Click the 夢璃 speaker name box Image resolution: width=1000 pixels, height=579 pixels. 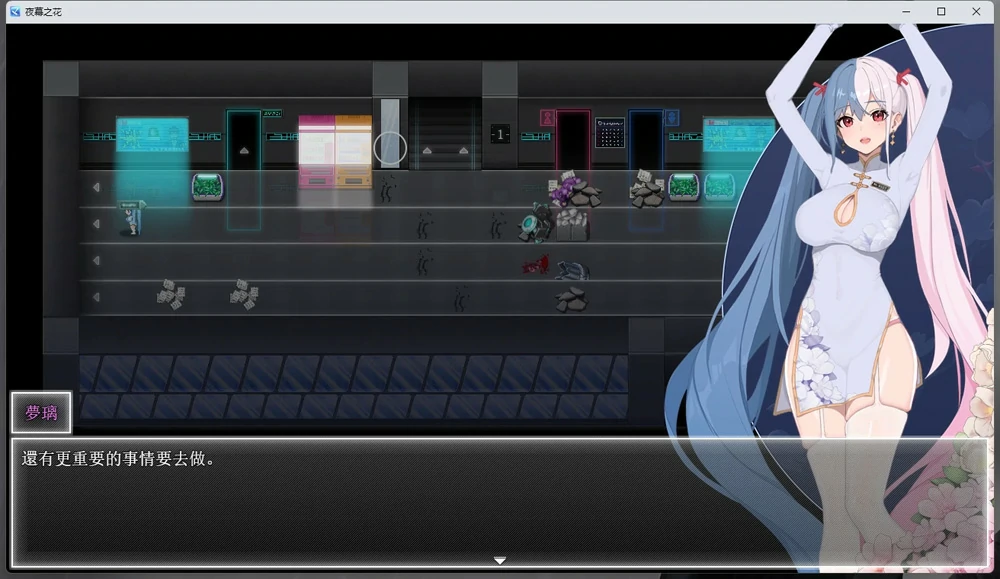point(41,412)
